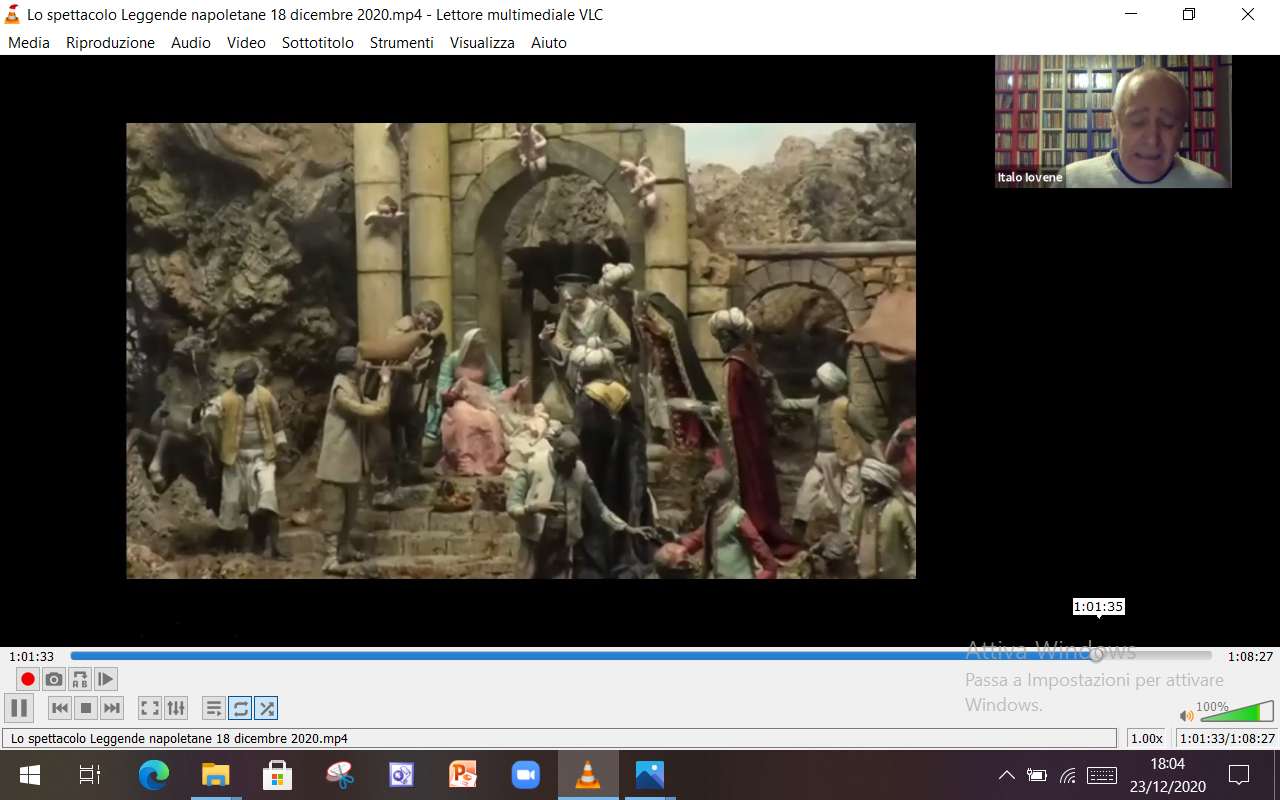Viewport: 1280px width, 800px height.
Task: Click the elapsed time 1:01:33 label
Action: [x=32, y=657]
